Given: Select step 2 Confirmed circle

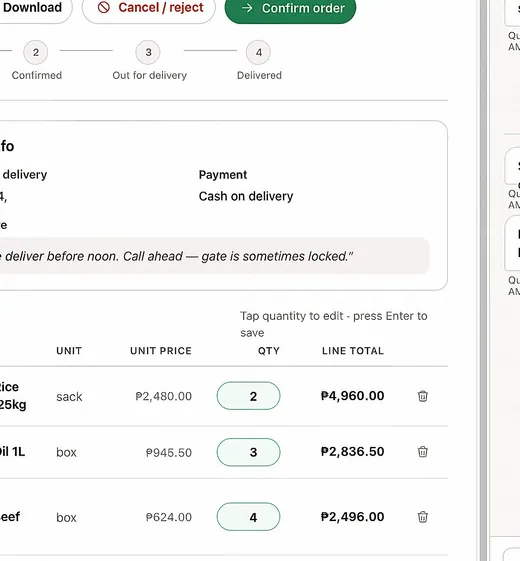Looking at the screenshot, I should (x=35, y=53).
